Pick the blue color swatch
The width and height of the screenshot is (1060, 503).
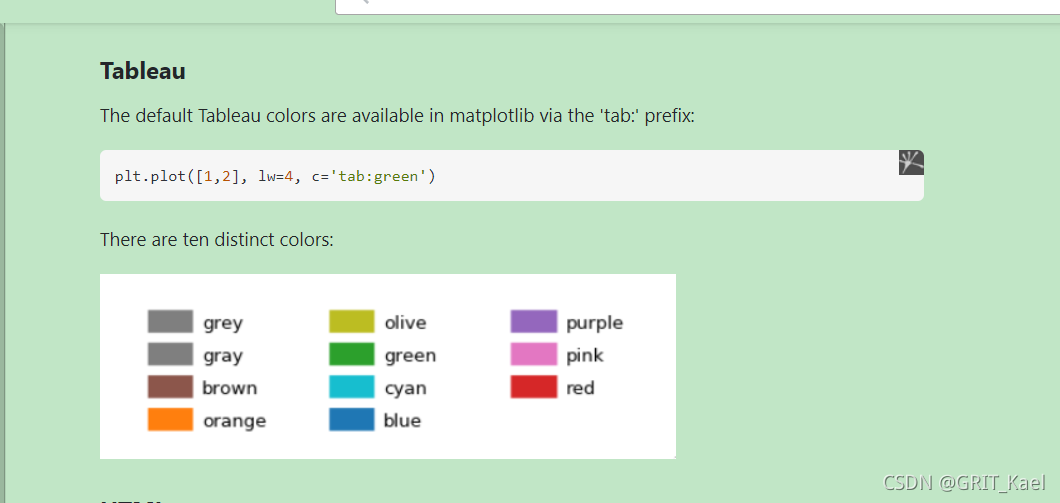(352, 420)
